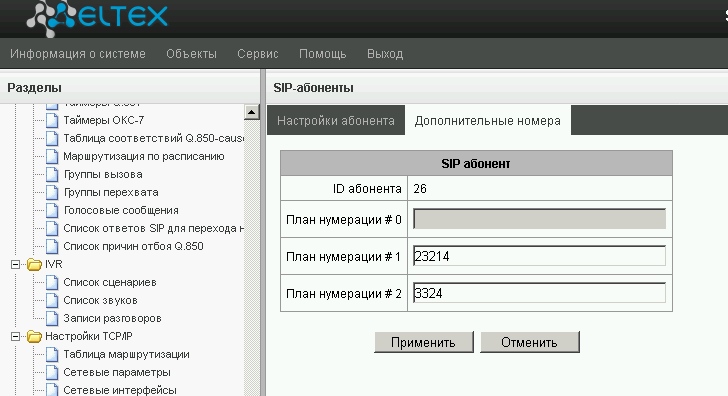Click the План нумерации # 1 field

coord(540,256)
